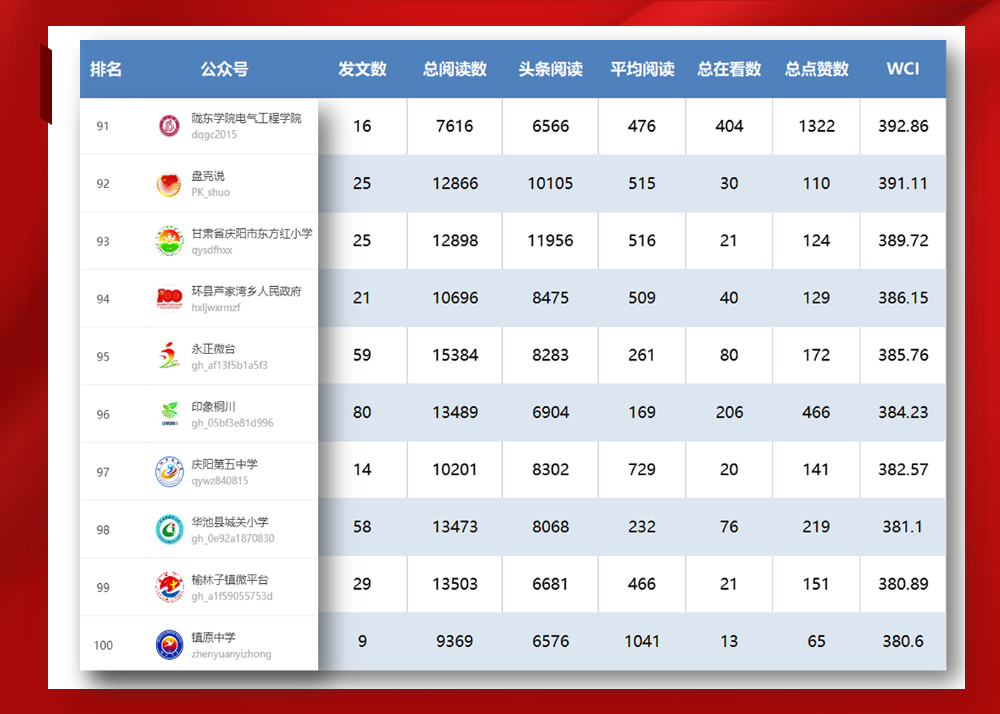Click the WCI column header

[x=903, y=69]
